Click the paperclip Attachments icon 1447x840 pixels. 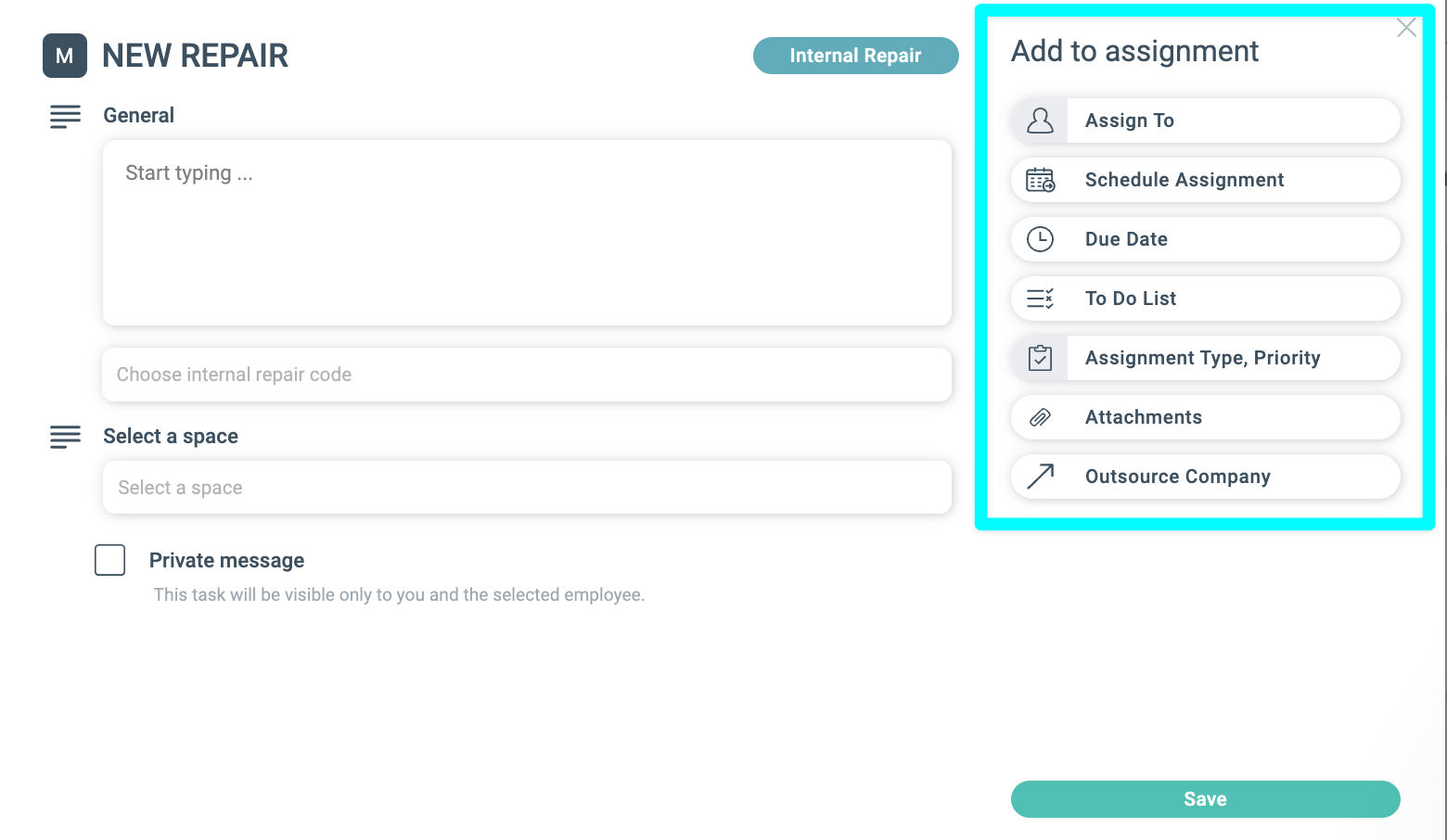(1040, 417)
